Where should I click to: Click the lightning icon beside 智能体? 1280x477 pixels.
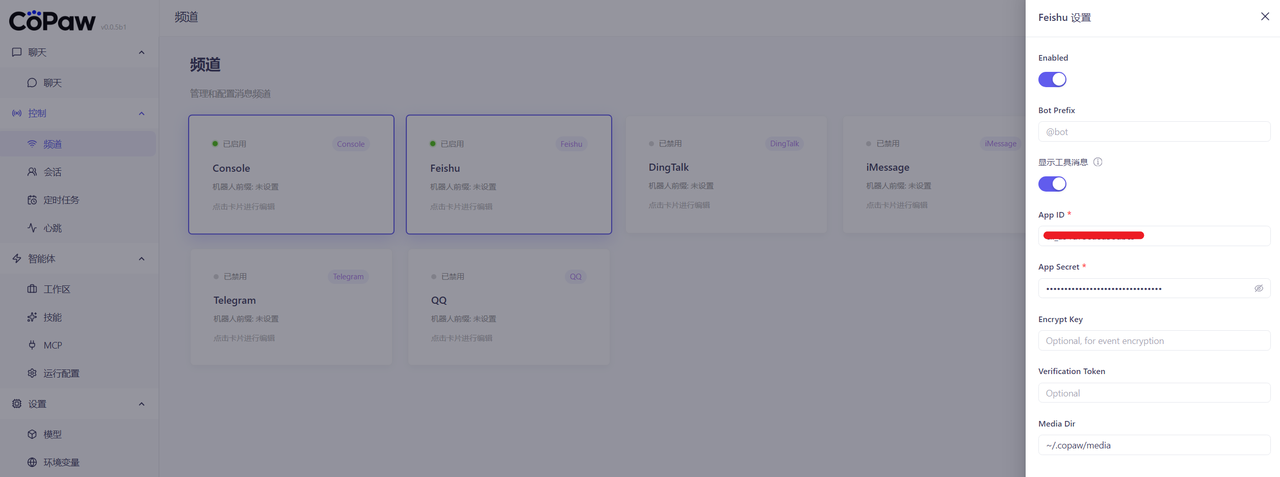coord(17,258)
